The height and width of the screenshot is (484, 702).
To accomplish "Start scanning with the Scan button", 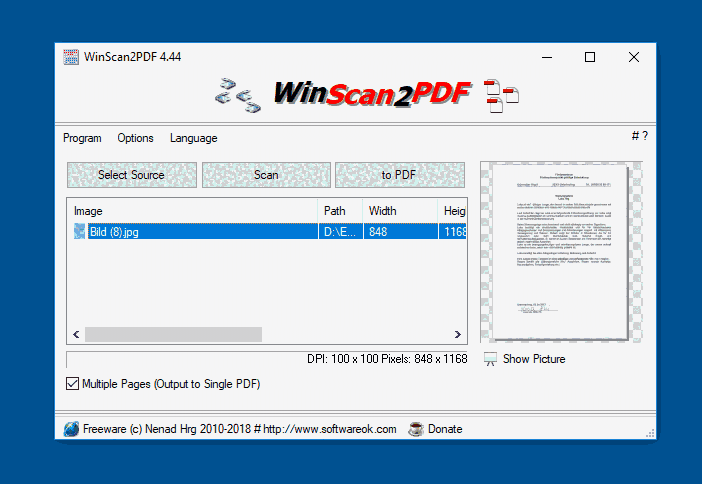I will coord(266,175).
